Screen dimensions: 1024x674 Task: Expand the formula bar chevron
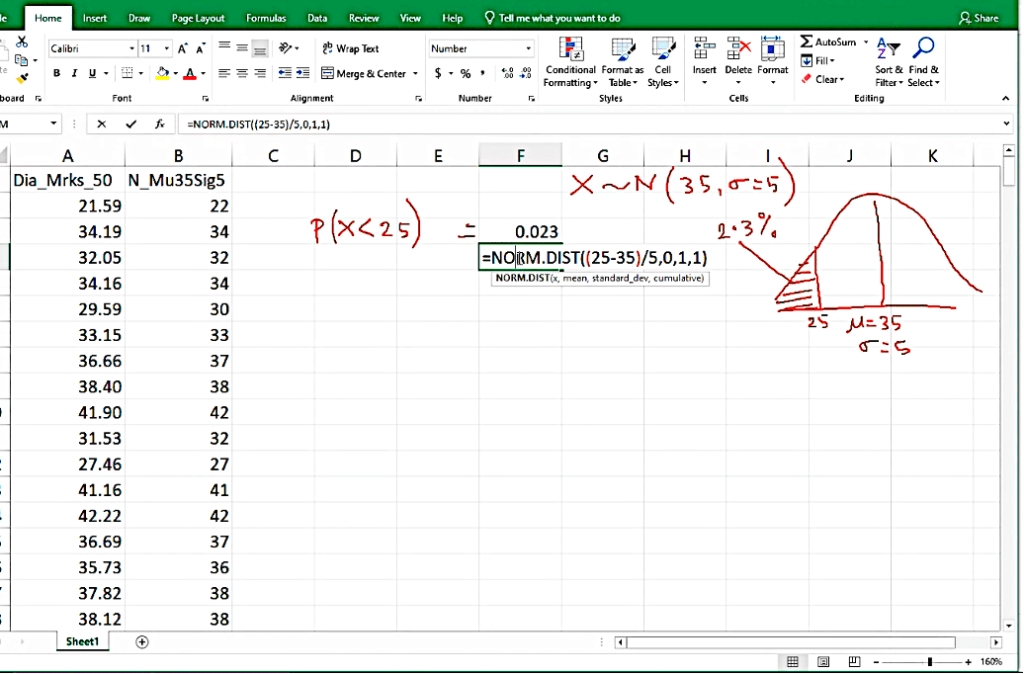[x=1006, y=124]
